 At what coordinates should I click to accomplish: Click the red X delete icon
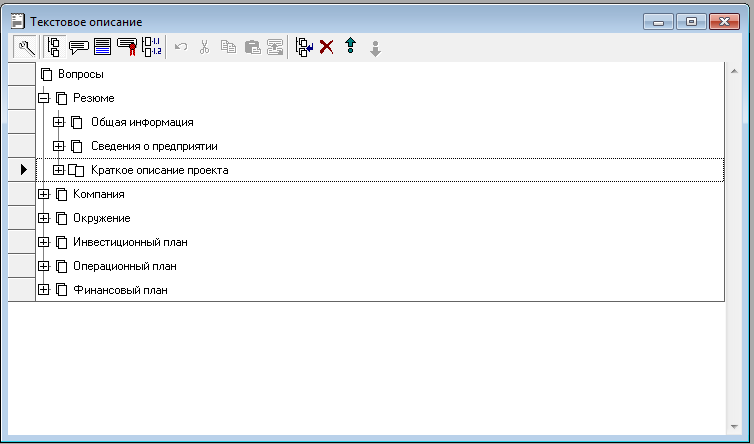[327, 47]
